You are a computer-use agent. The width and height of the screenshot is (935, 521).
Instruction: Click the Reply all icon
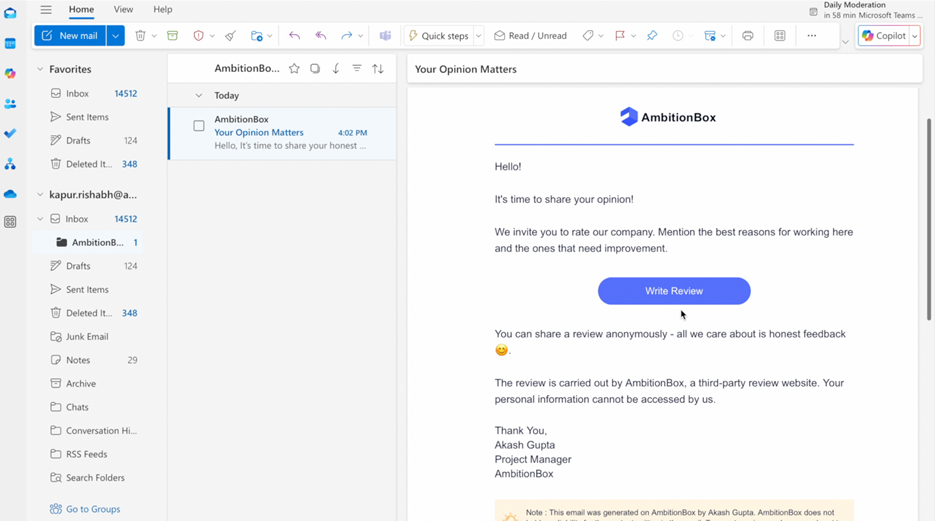pos(321,36)
